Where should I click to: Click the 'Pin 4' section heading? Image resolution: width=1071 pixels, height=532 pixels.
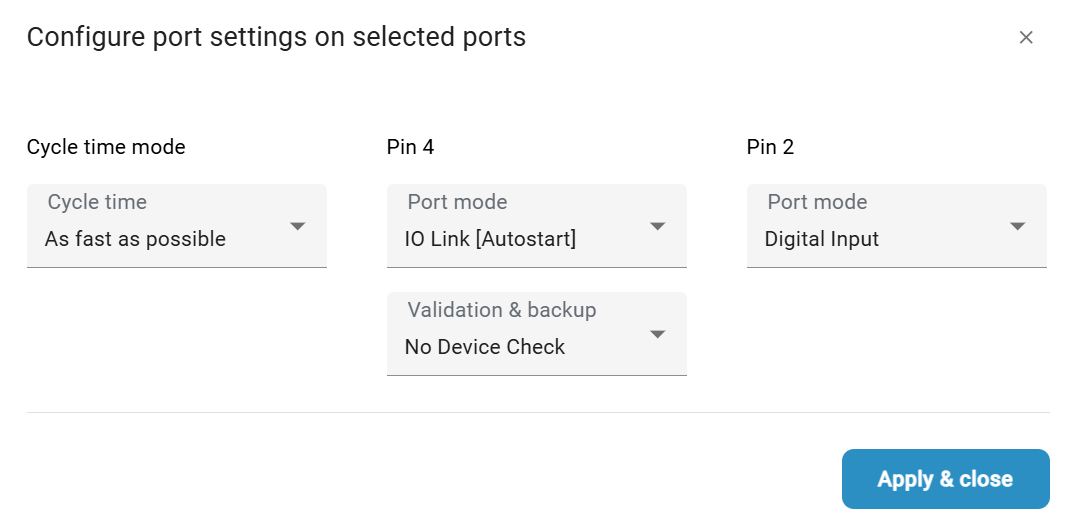pyautogui.click(x=410, y=147)
